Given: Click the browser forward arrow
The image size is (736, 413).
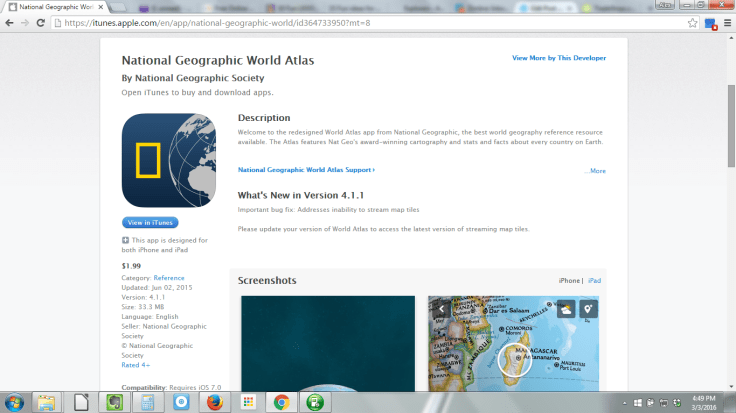Looking at the screenshot, I should click(25, 23).
